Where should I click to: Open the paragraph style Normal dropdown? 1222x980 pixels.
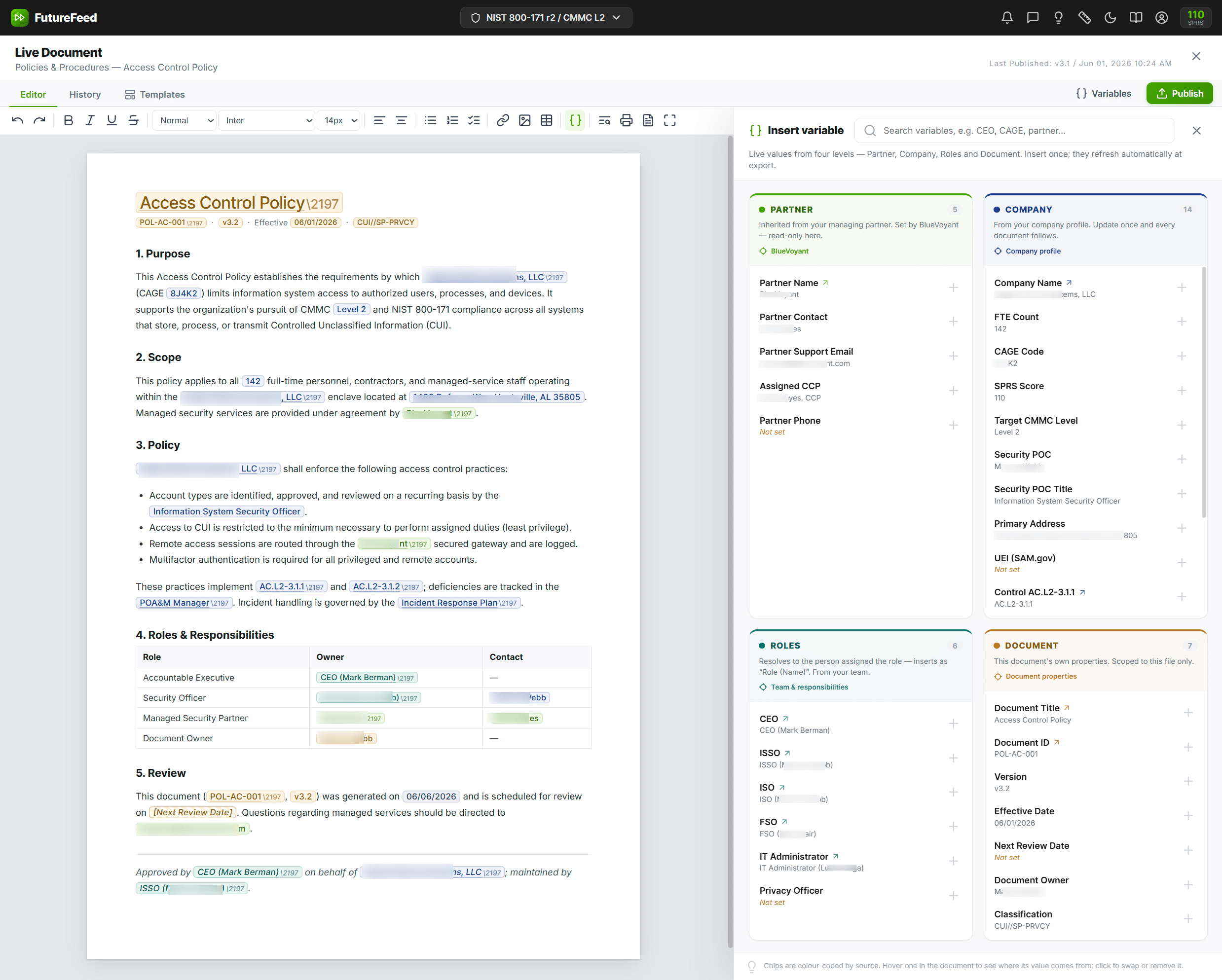185,120
